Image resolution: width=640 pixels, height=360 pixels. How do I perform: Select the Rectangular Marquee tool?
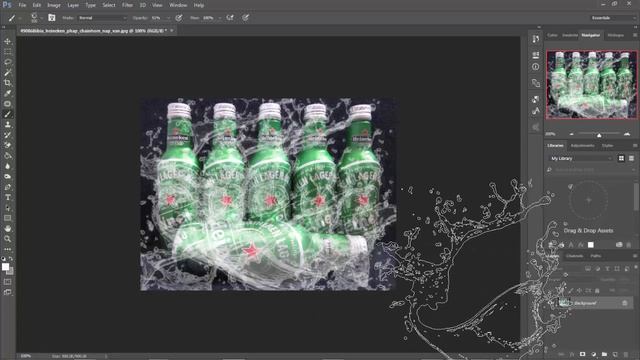point(7,51)
